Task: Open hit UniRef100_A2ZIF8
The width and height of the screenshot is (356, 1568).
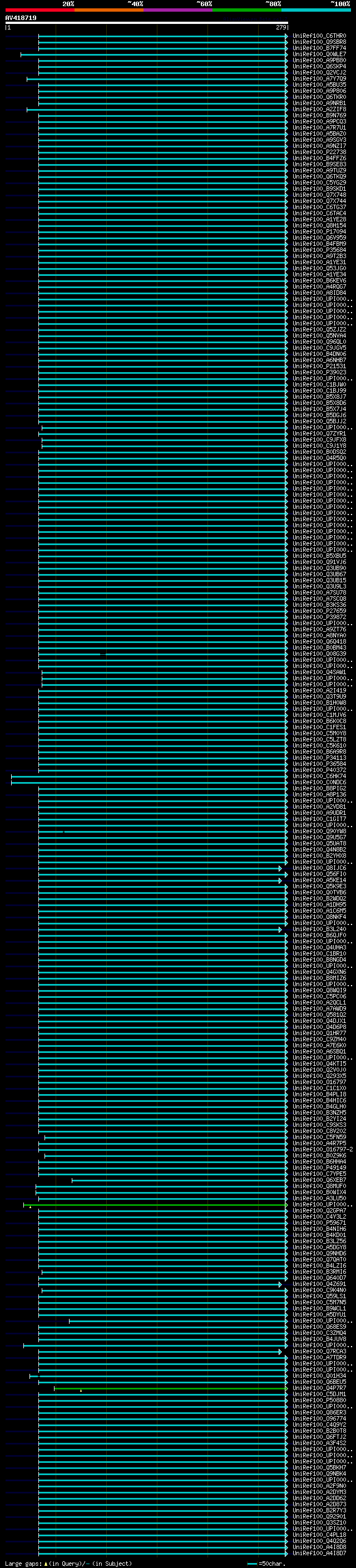Action: coord(319,110)
